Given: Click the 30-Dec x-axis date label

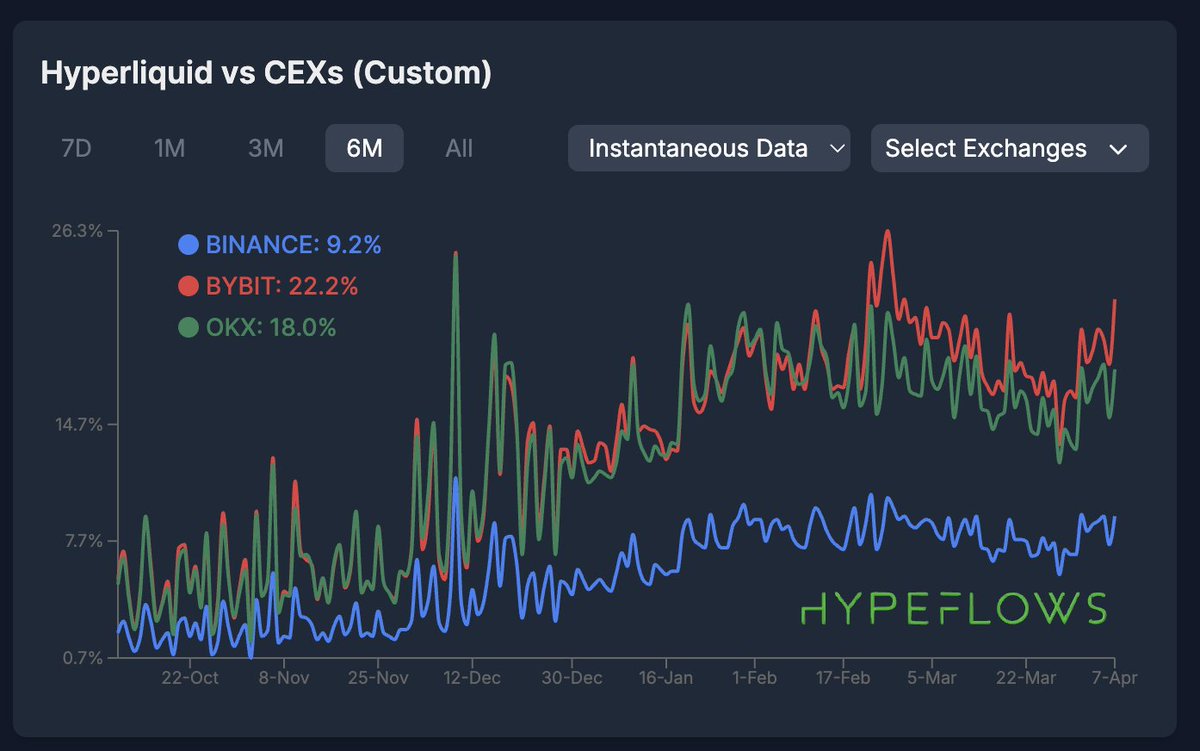Looking at the screenshot, I should click(x=570, y=677).
